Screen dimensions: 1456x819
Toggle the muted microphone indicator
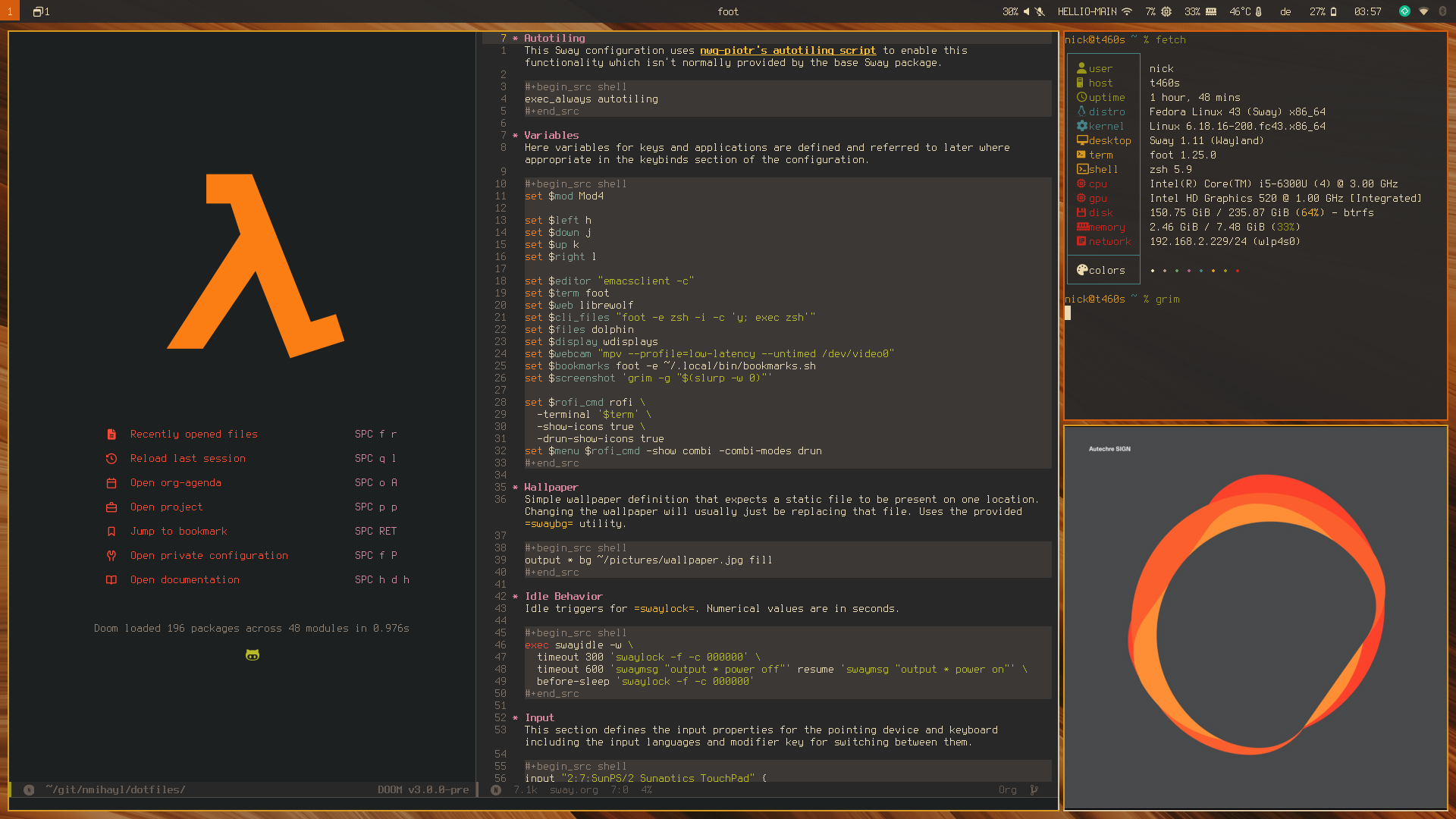1040,11
